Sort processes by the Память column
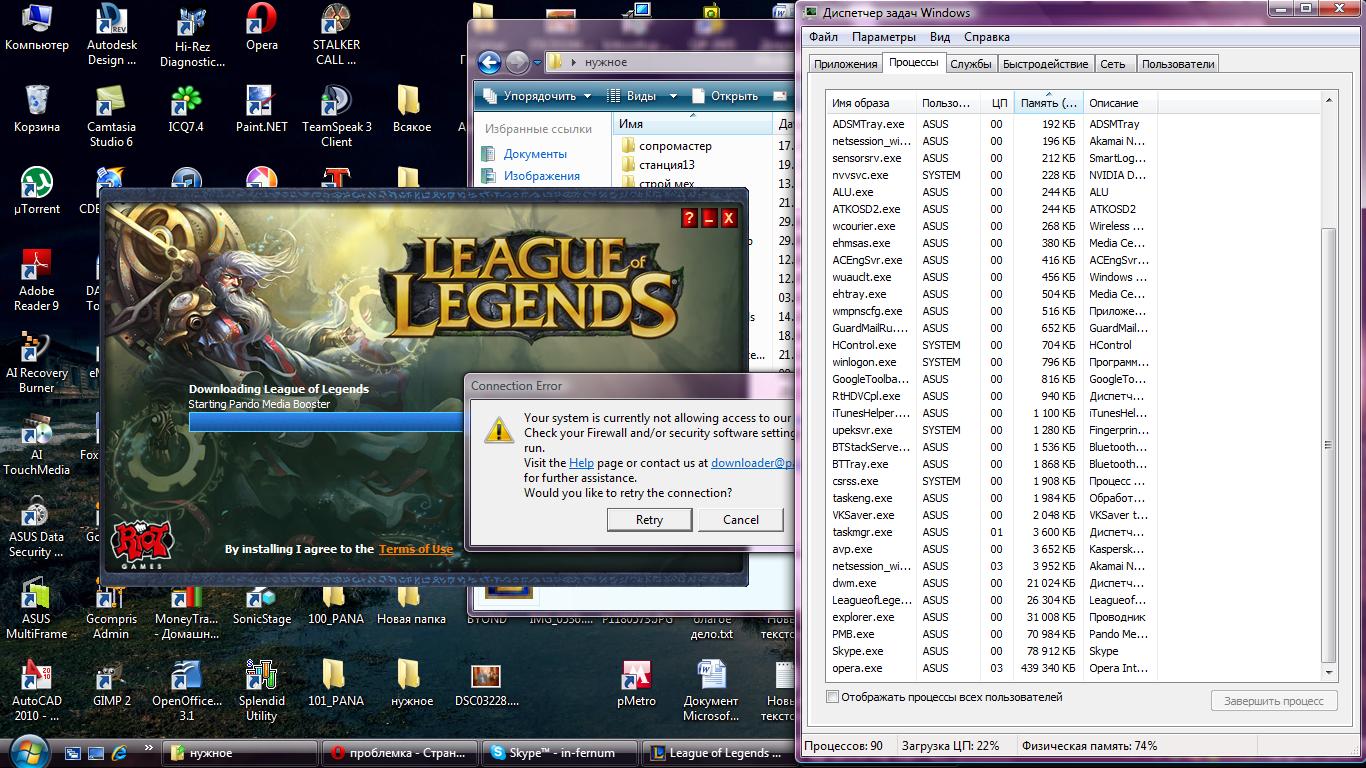1366x768 pixels. click(1048, 103)
